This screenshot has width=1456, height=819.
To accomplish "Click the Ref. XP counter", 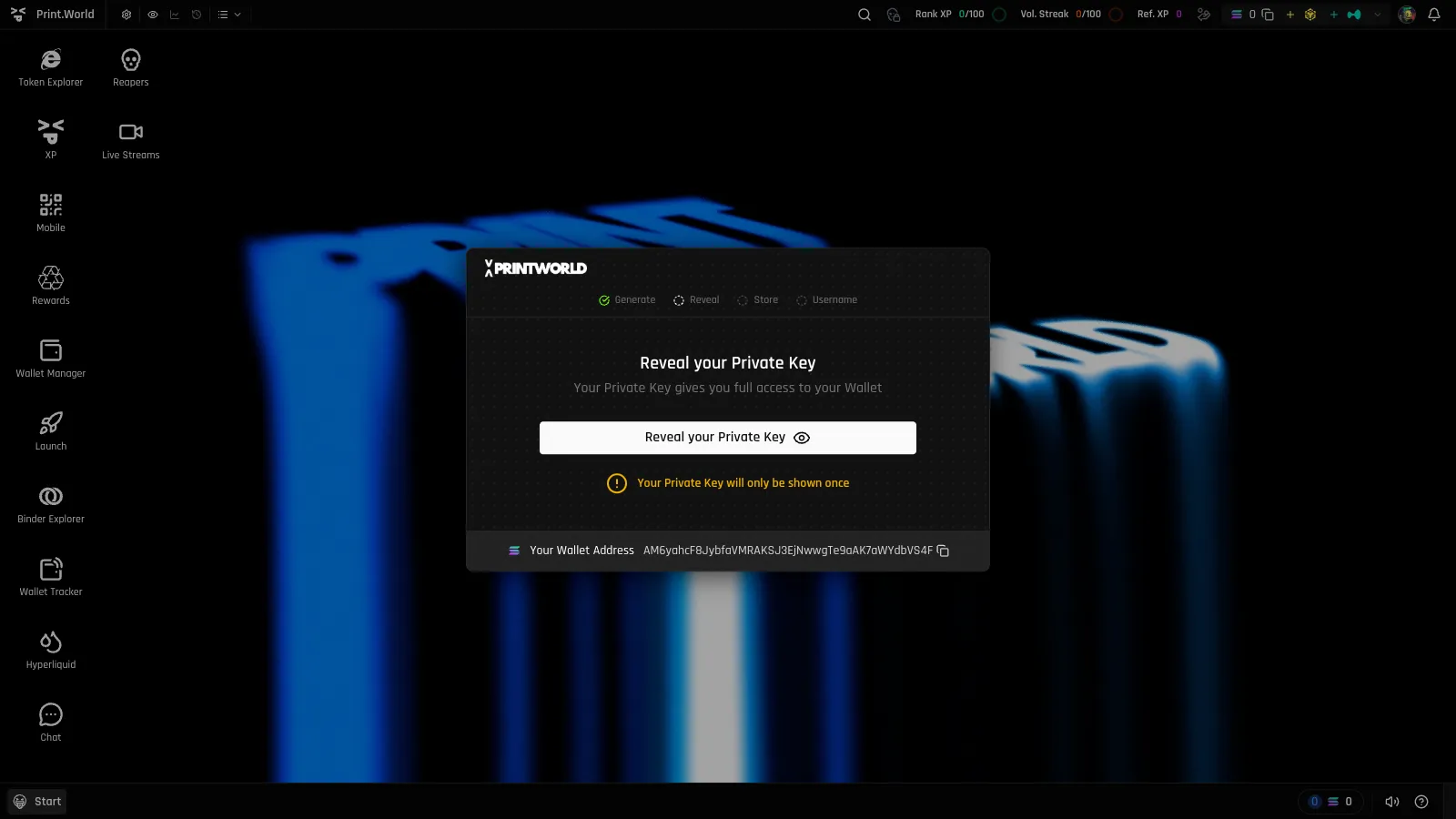I will coord(1159,15).
